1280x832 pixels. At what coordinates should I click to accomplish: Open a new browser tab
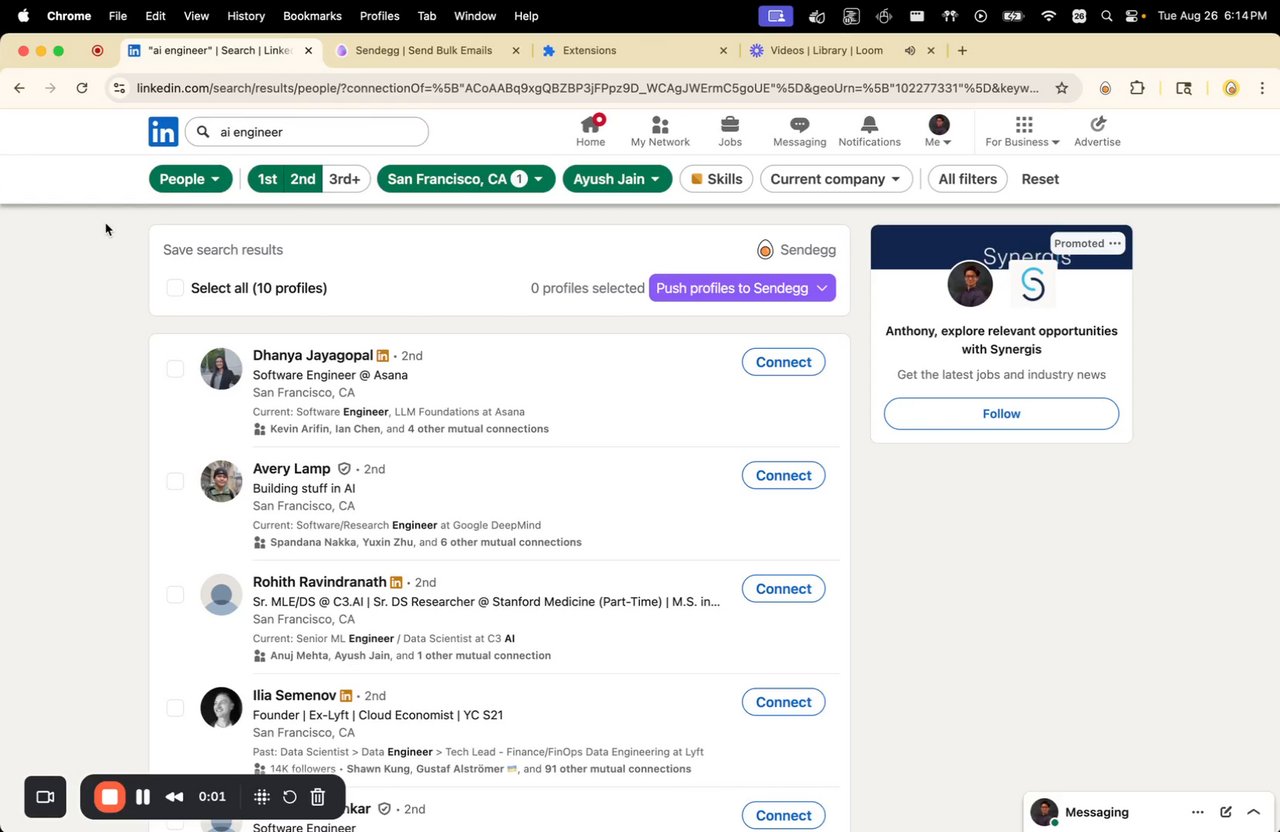click(x=962, y=50)
